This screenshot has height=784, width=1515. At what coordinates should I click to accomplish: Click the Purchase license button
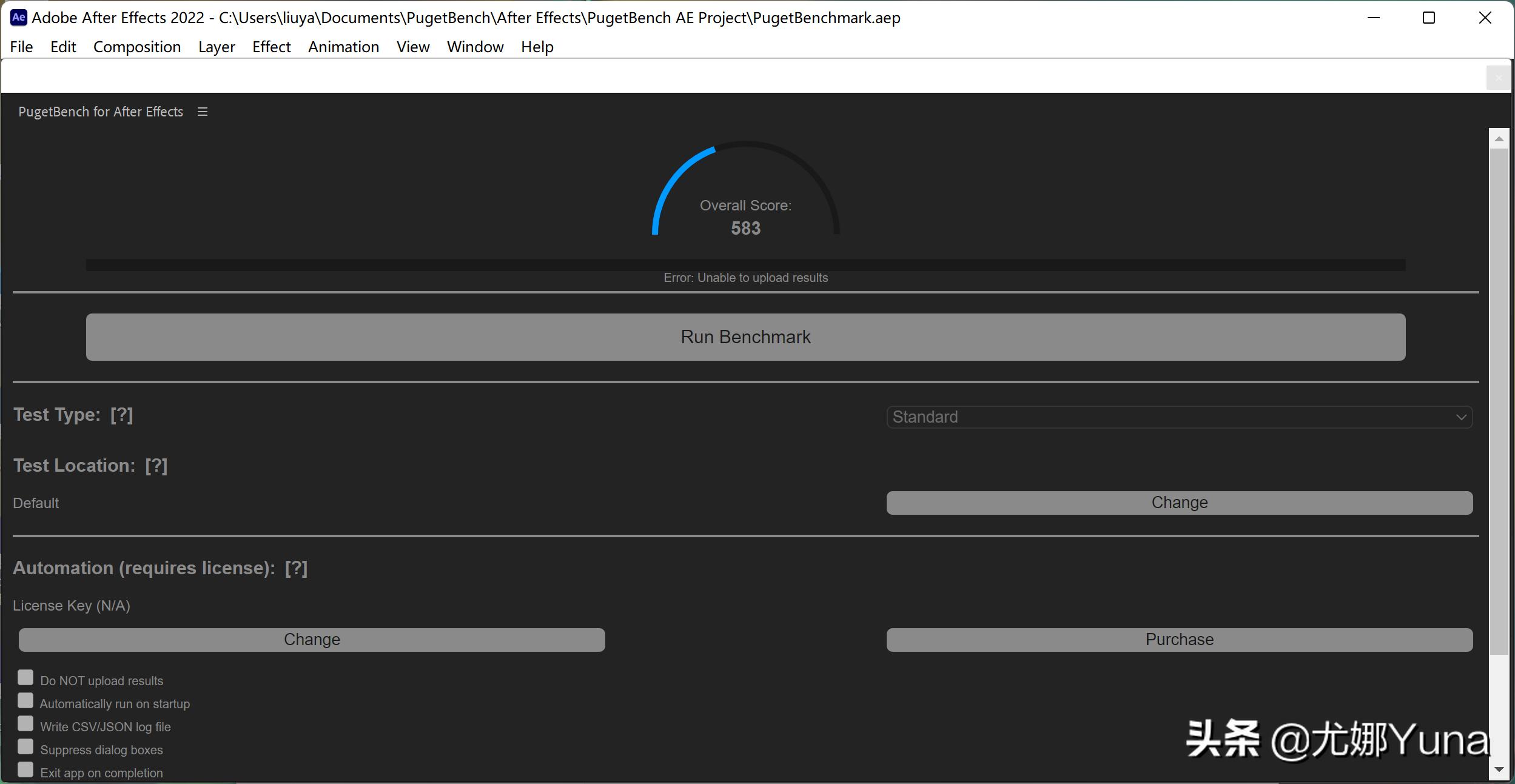pyautogui.click(x=1179, y=640)
